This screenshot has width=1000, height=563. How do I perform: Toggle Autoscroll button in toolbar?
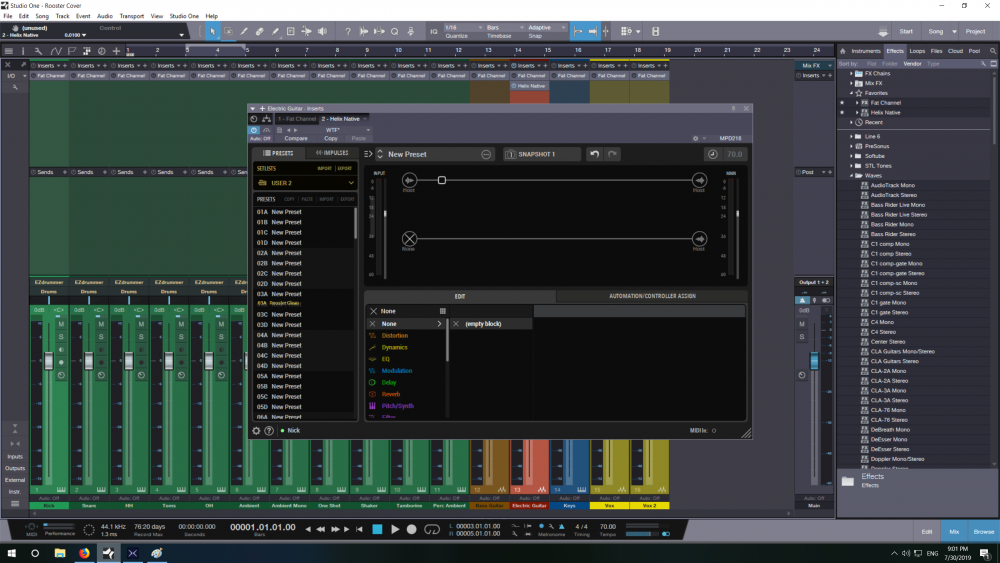pos(593,31)
